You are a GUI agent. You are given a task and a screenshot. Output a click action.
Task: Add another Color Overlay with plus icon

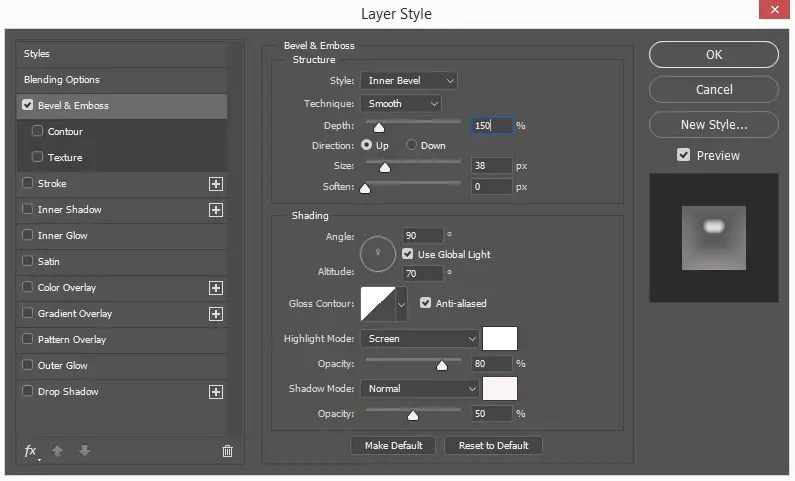[x=216, y=288]
